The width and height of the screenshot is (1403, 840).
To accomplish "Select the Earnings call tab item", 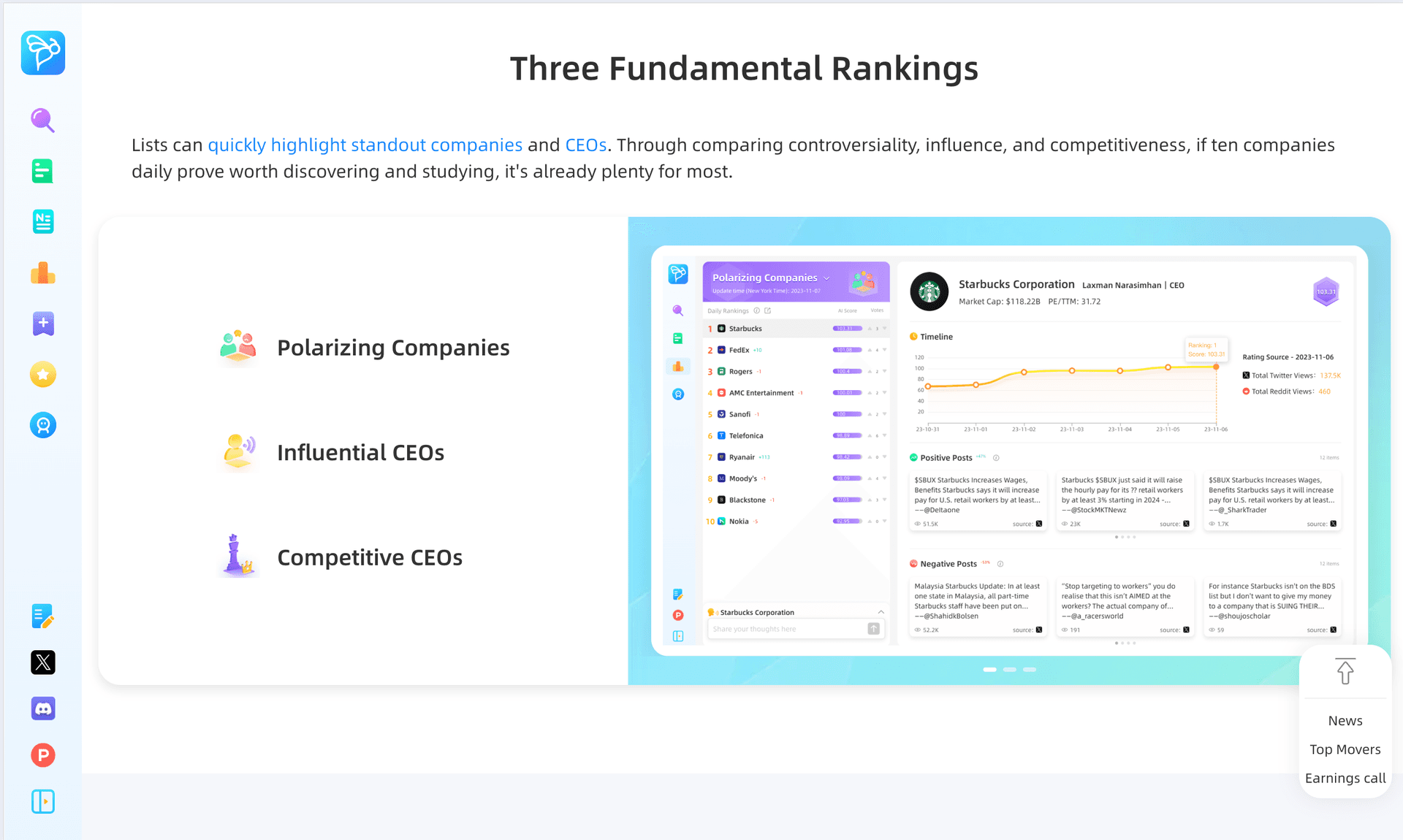I will (1344, 777).
